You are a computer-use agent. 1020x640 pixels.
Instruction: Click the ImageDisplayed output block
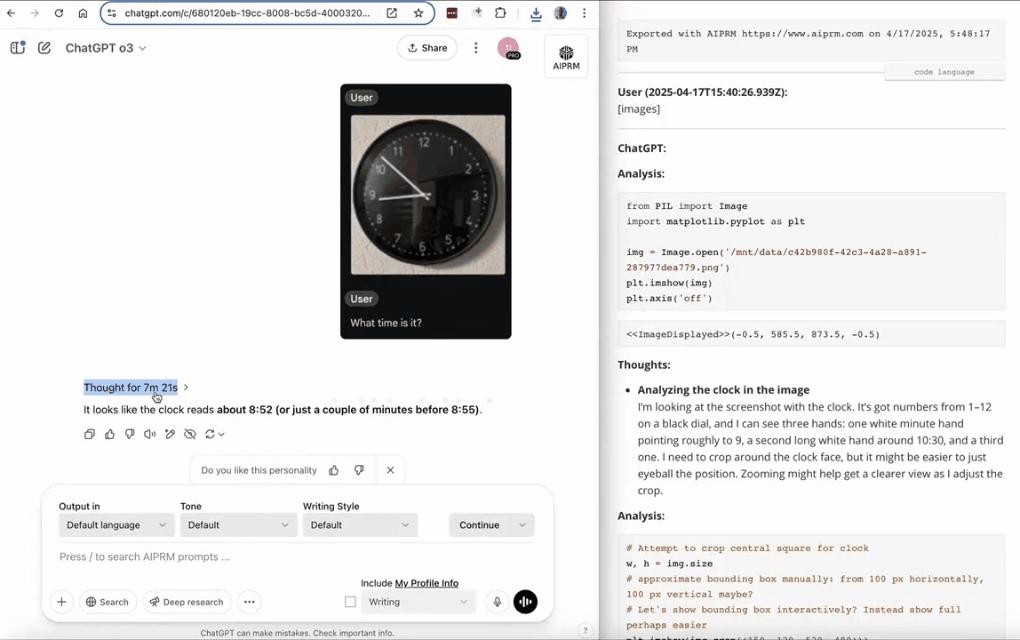[x=811, y=334]
